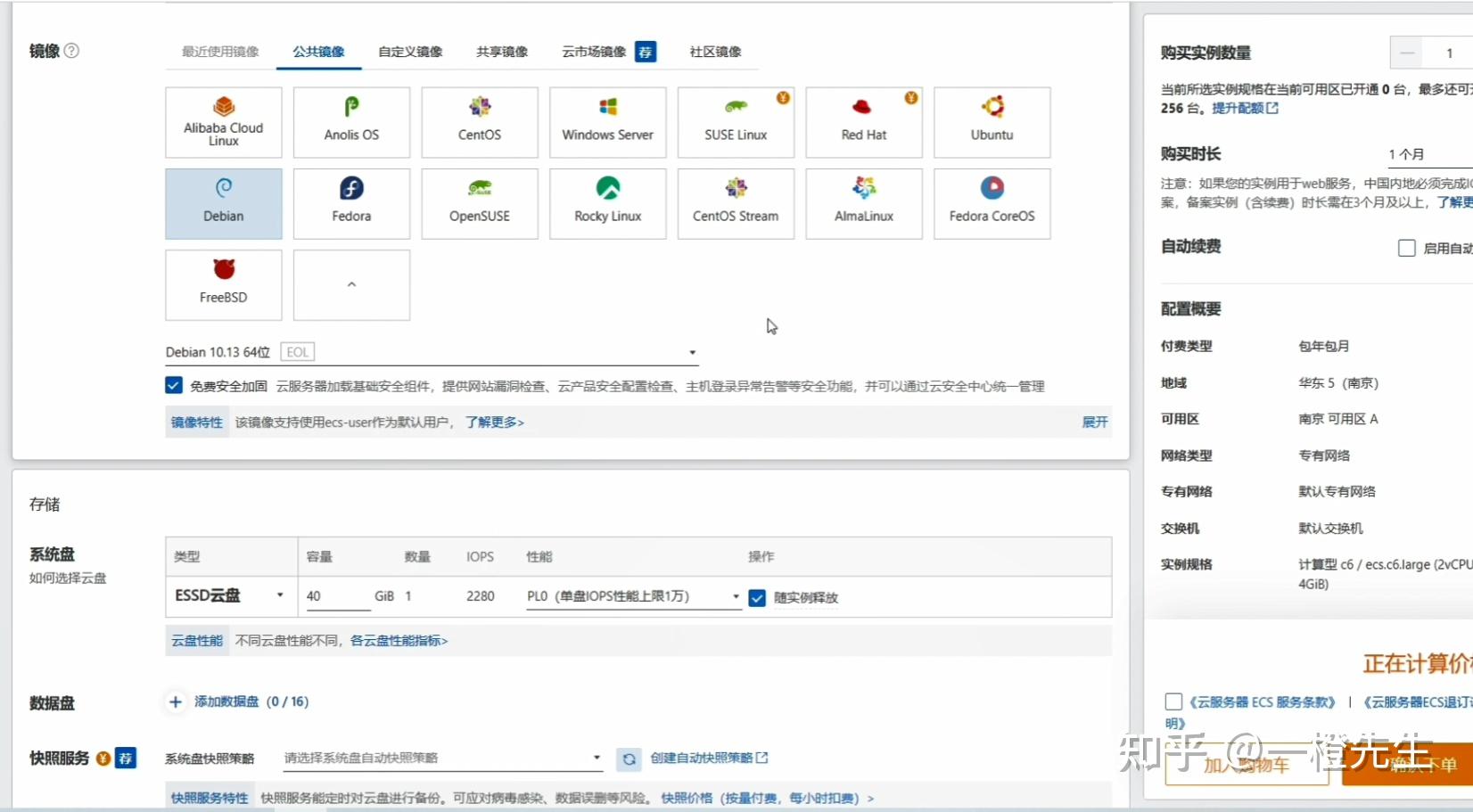
Task: Switch to the 社区镜像 tab
Action: pyautogui.click(x=715, y=52)
